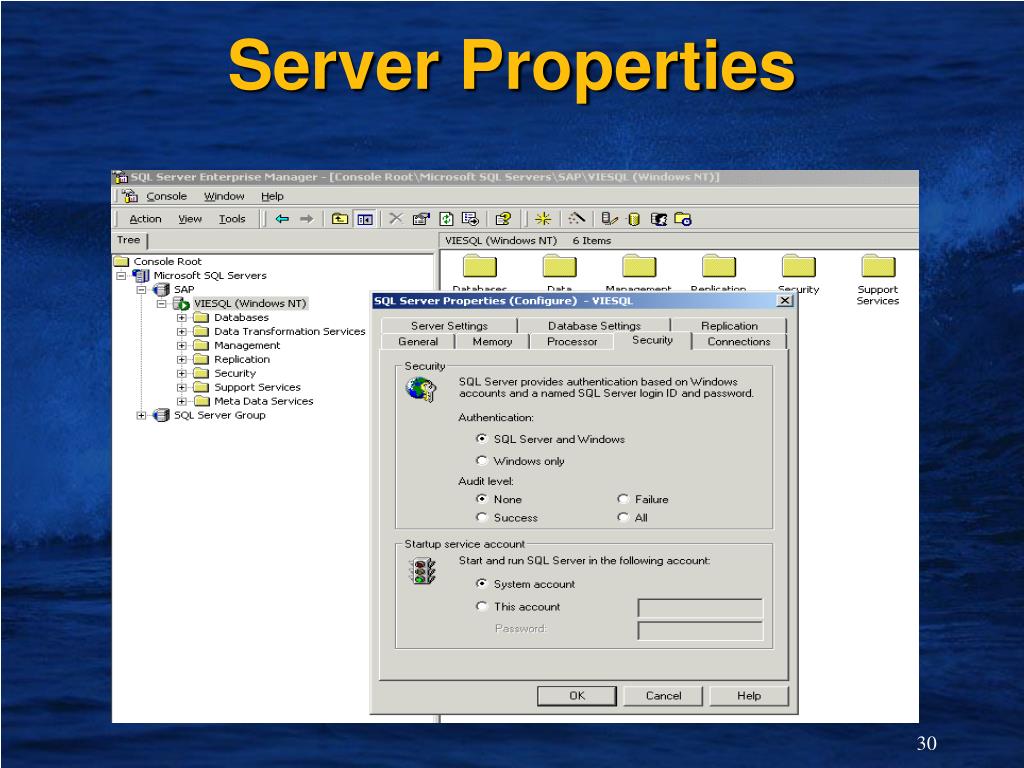This screenshot has width=1024, height=768.
Task: Collapse the SAP server group node
Action: coord(142,289)
